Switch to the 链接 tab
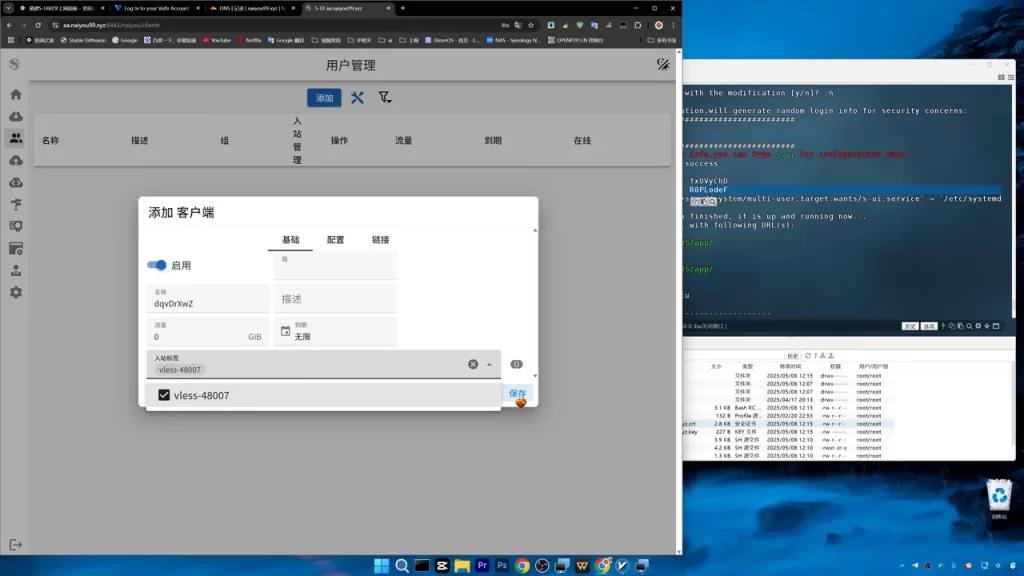The width and height of the screenshot is (1024, 576). click(380, 240)
